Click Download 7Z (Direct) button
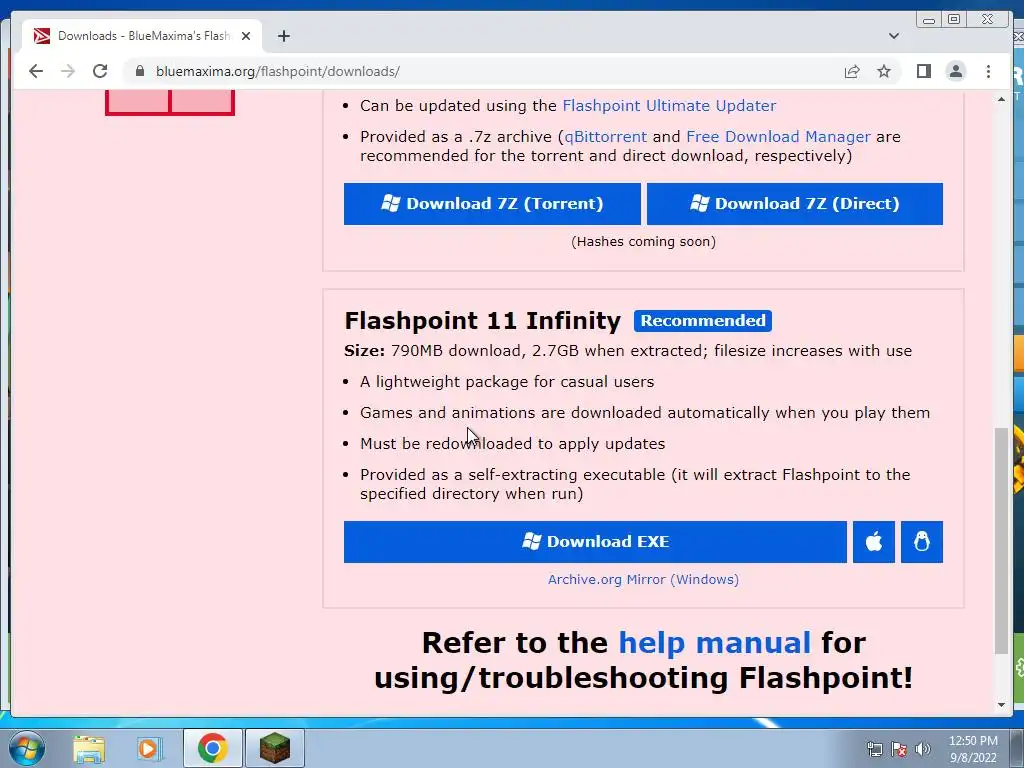 pyautogui.click(x=795, y=204)
